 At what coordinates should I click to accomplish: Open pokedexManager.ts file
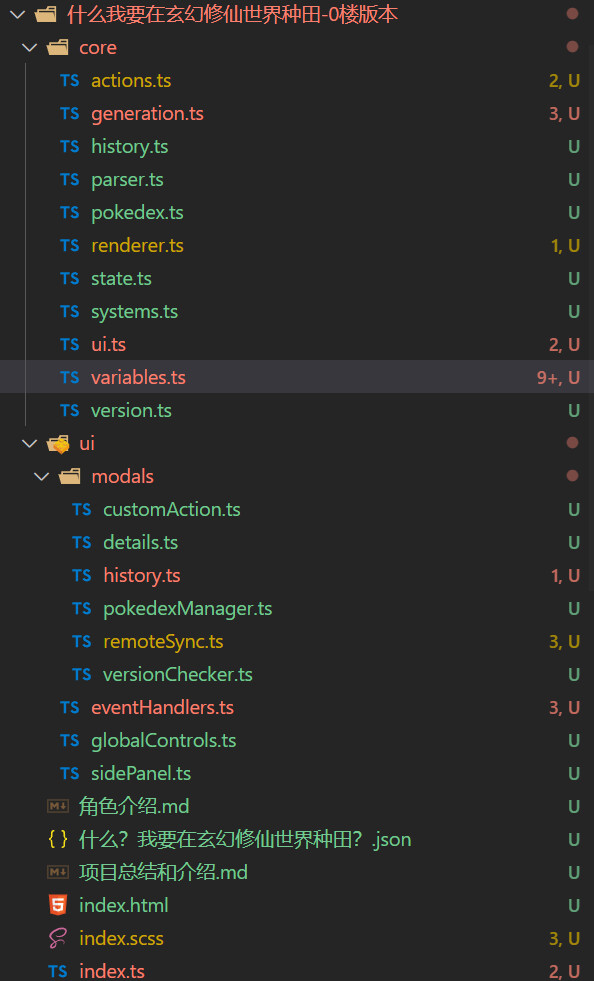point(187,608)
